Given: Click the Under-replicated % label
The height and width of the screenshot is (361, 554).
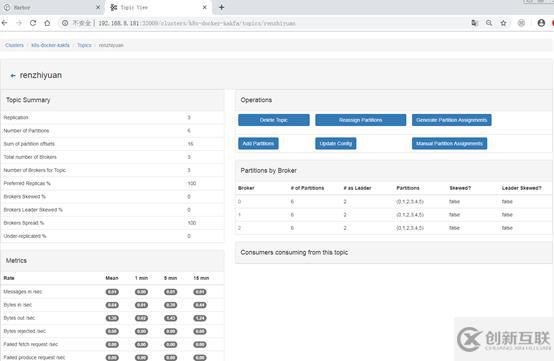Looking at the screenshot, I should point(25,236).
